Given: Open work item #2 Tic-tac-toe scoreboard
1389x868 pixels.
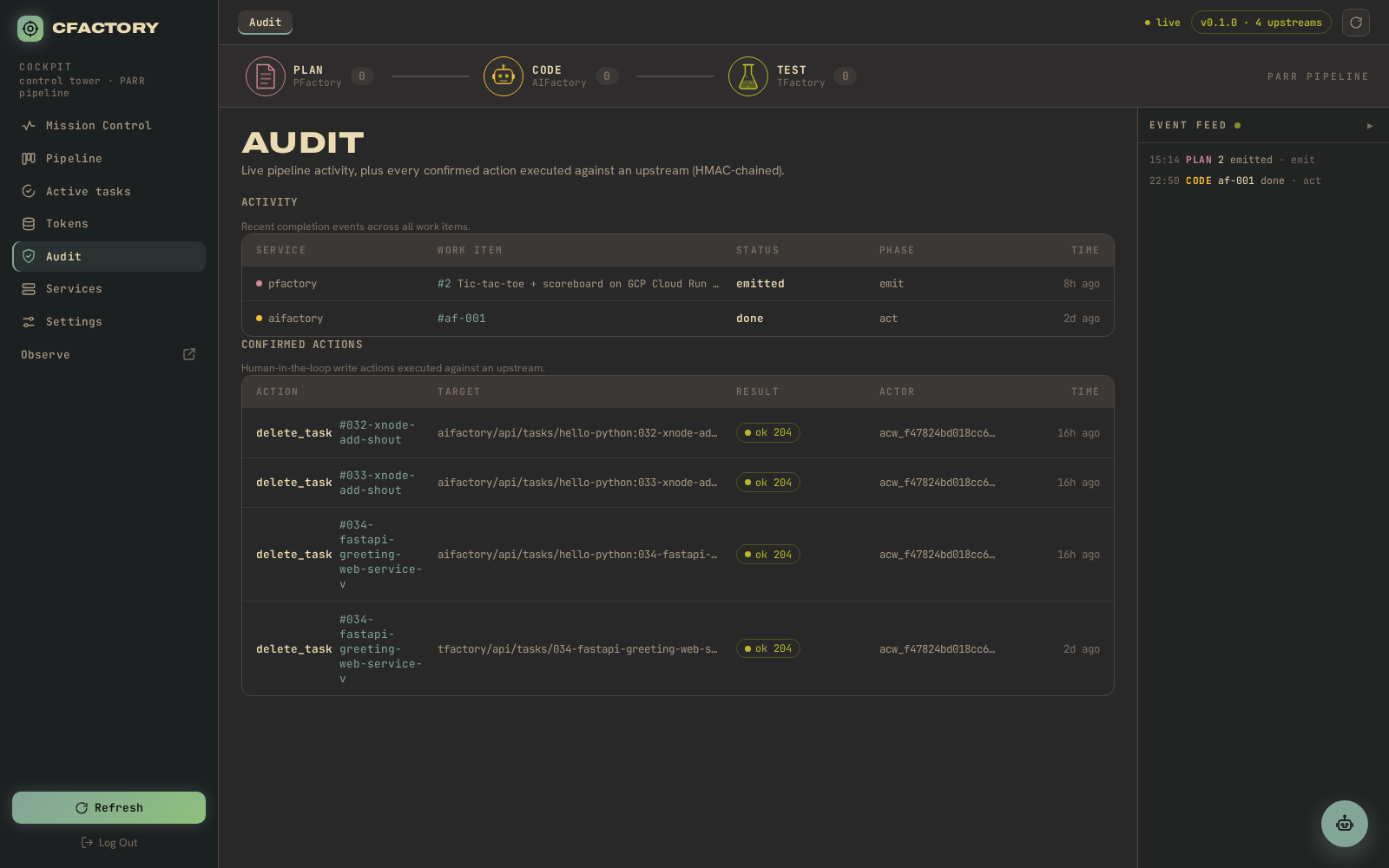Looking at the screenshot, I should [578, 284].
